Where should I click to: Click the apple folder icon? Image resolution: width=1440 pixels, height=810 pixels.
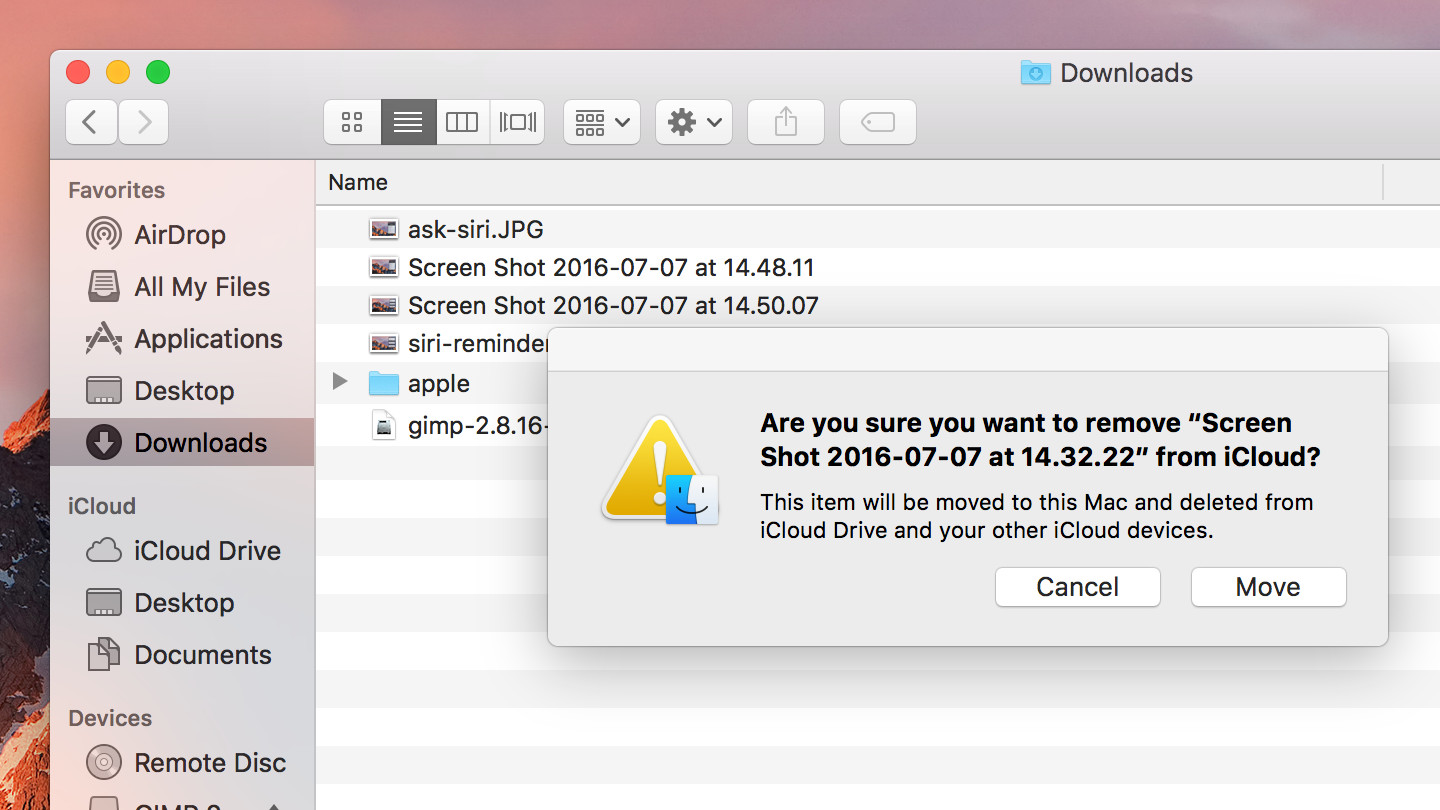click(x=384, y=383)
